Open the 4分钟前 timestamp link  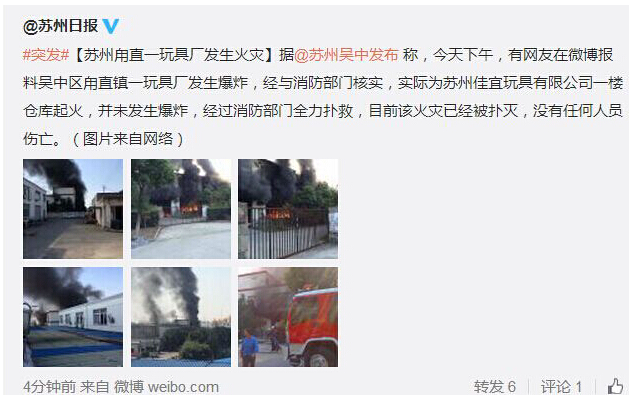49,387
